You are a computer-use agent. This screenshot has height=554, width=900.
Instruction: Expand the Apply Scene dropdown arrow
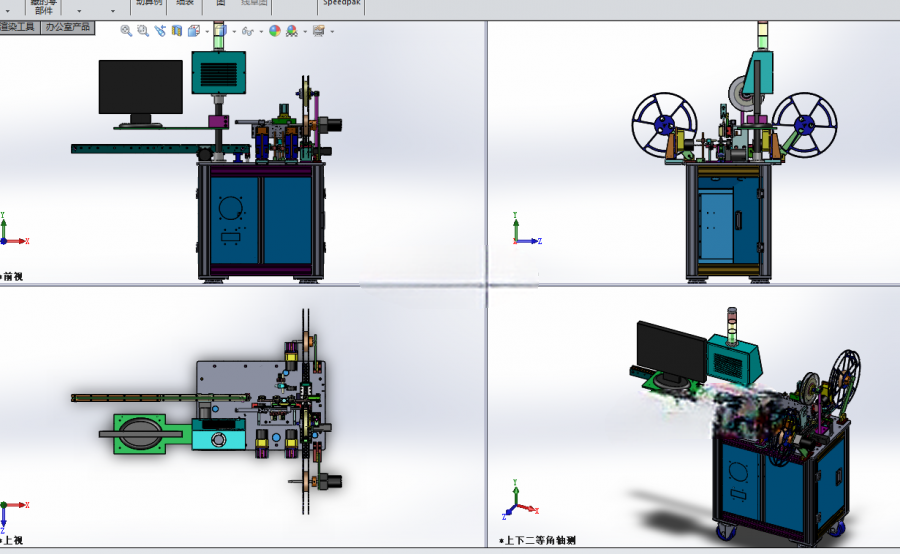(305, 32)
